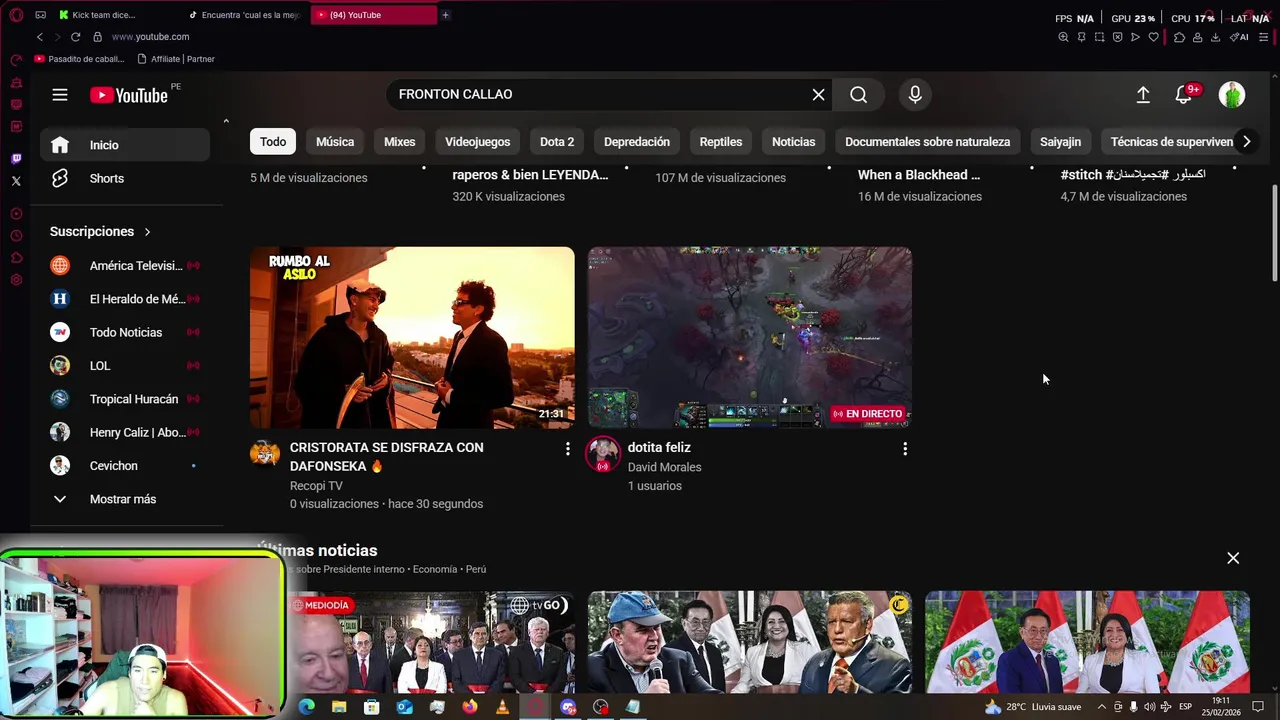The width and height of the screenshot is (1280, 720).
Task: Open Shorts in the sidebar
Action: (125, 178)
